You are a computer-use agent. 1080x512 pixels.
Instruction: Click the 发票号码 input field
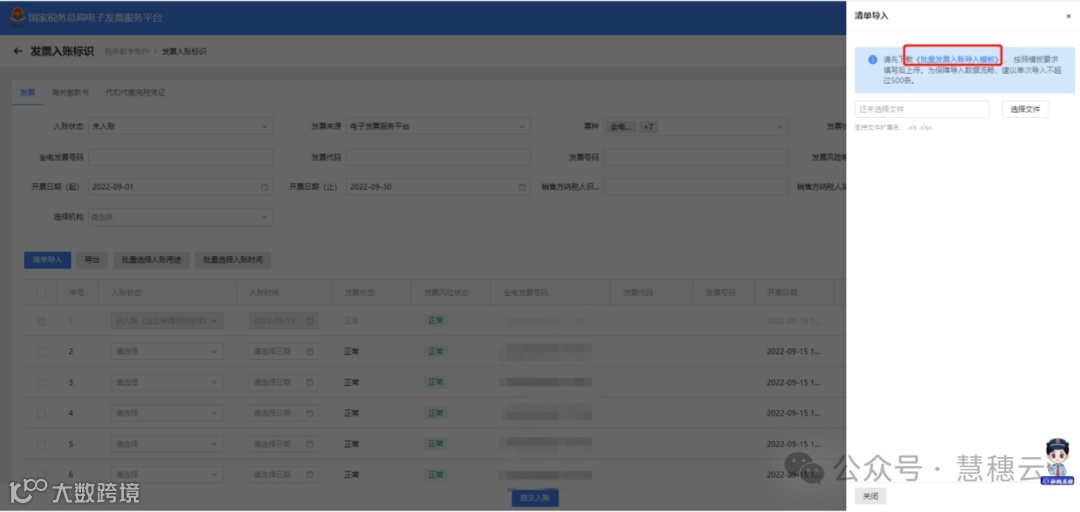tap(696, 157)
